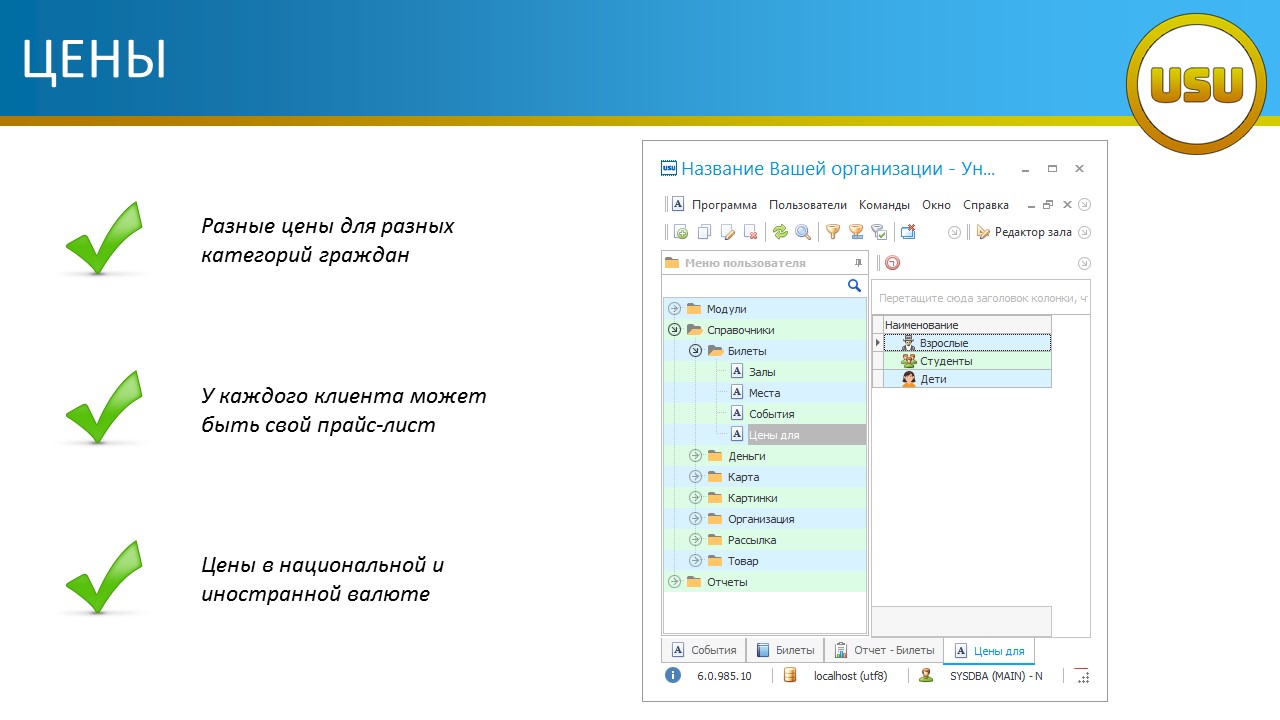Image resolution: width=1280 pixels, height=720 pixels.
Task: Click version 6.0.985.10 in status bar
Action: [724, 676]
